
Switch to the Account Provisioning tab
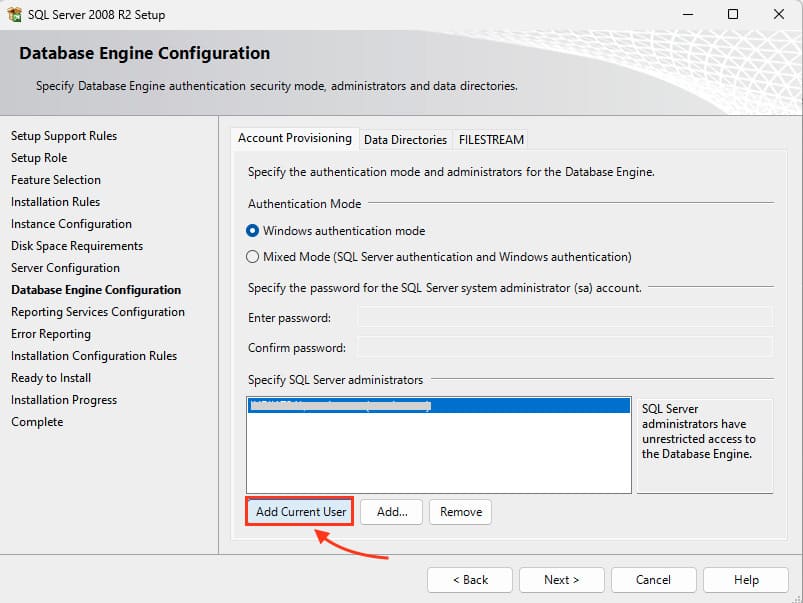[x=294, y=138]
